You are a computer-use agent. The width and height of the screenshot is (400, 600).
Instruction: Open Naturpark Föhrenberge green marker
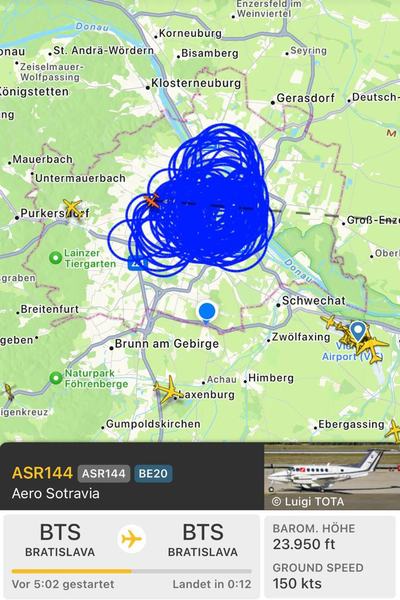point(56,378)
